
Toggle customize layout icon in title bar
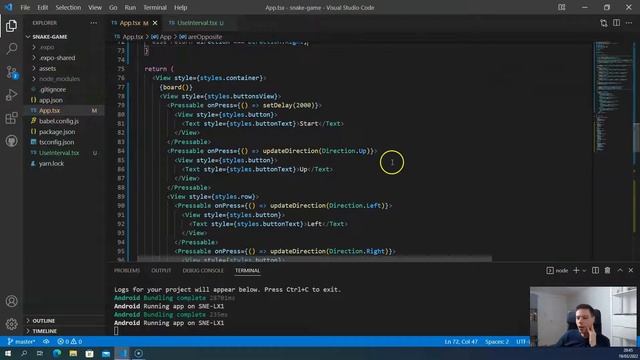tap(562, 7)
